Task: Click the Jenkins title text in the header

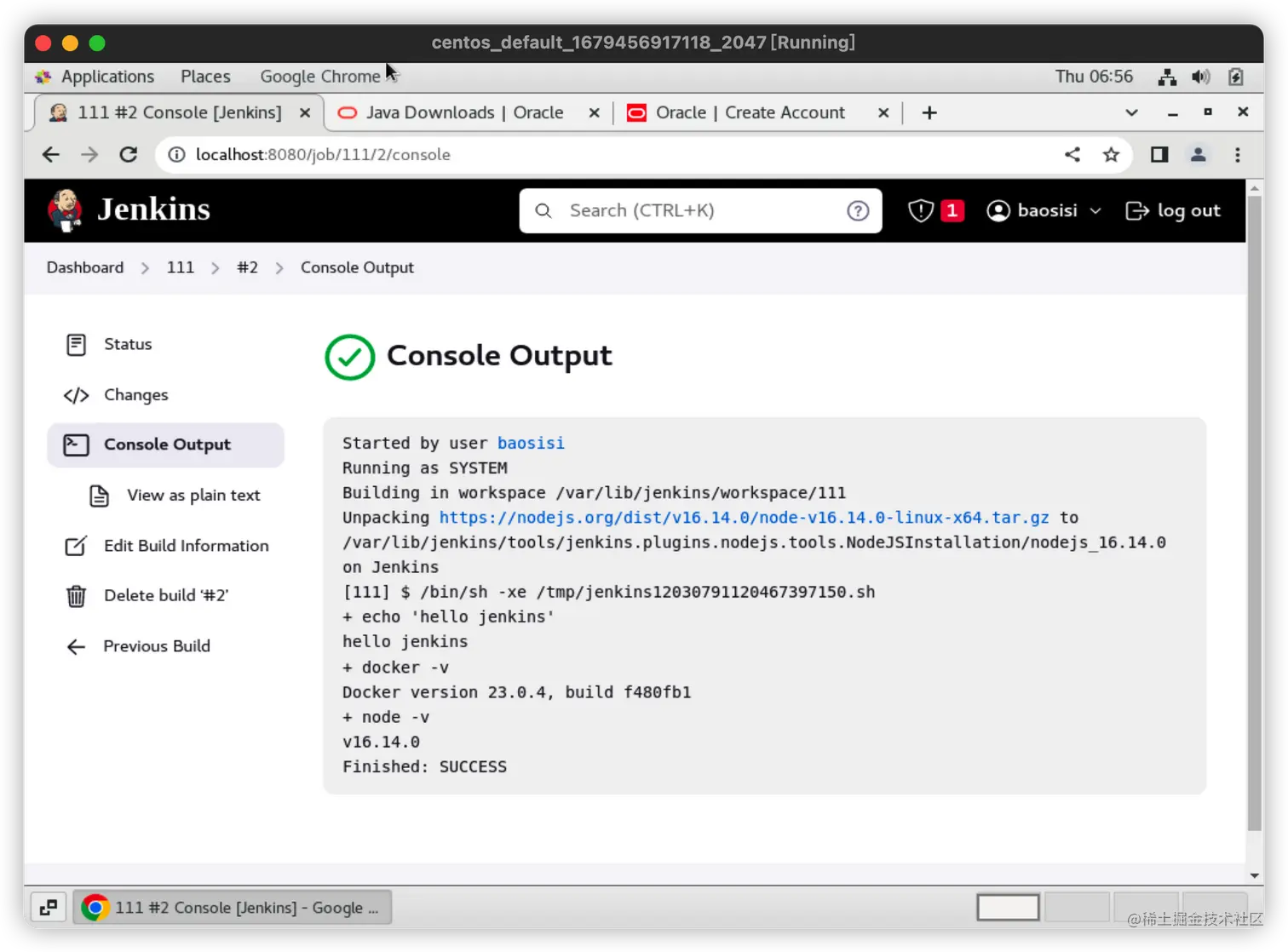Action: (x=153, y=209)
